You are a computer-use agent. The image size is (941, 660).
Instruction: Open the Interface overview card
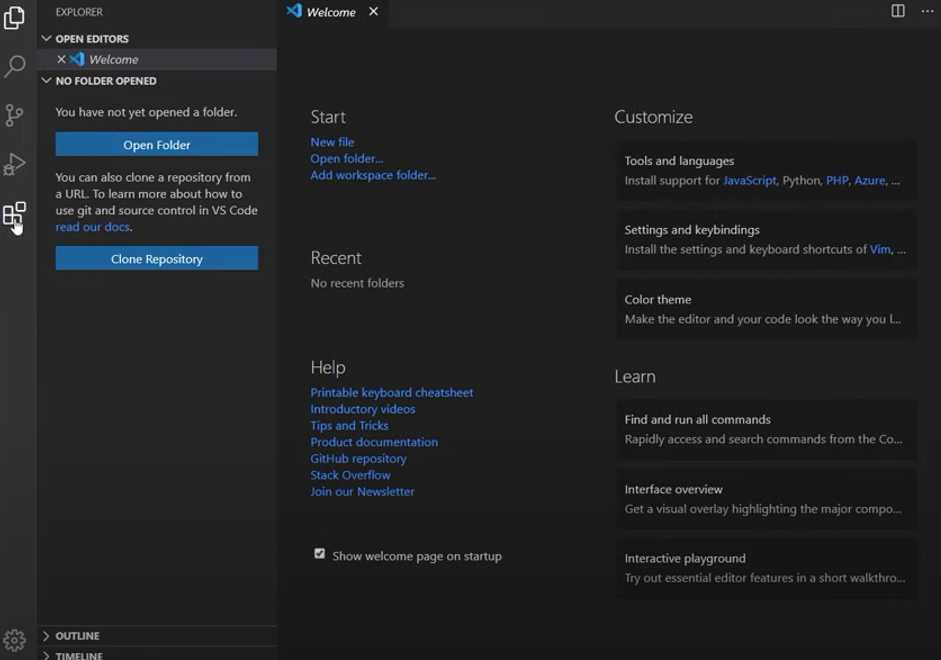(x=766, y=499)
